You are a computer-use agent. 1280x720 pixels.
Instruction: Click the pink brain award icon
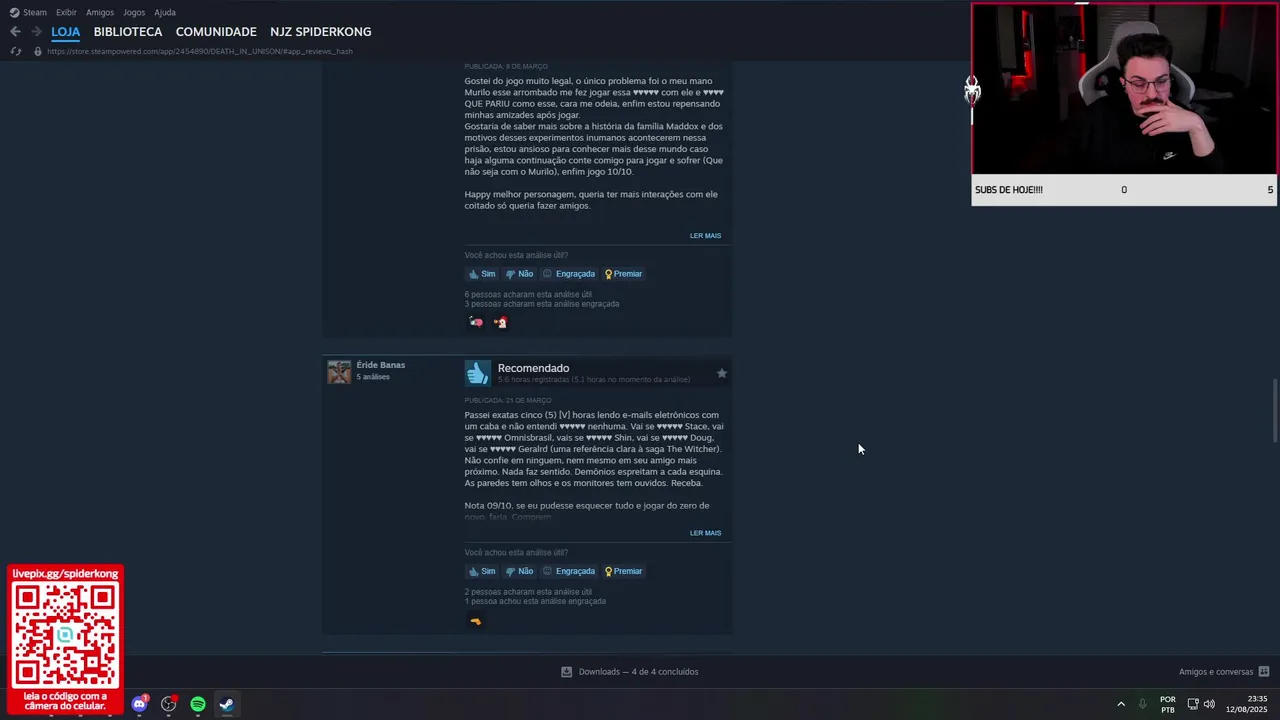coord(476,322)
